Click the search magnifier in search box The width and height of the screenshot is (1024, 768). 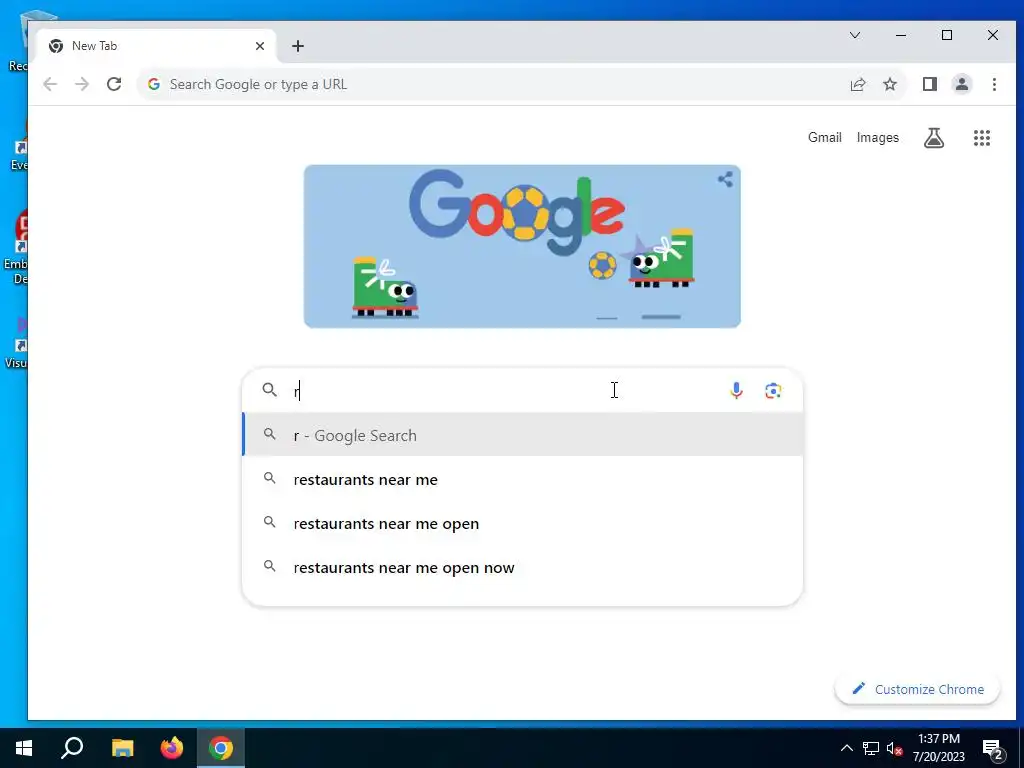[x=270, y=390]
